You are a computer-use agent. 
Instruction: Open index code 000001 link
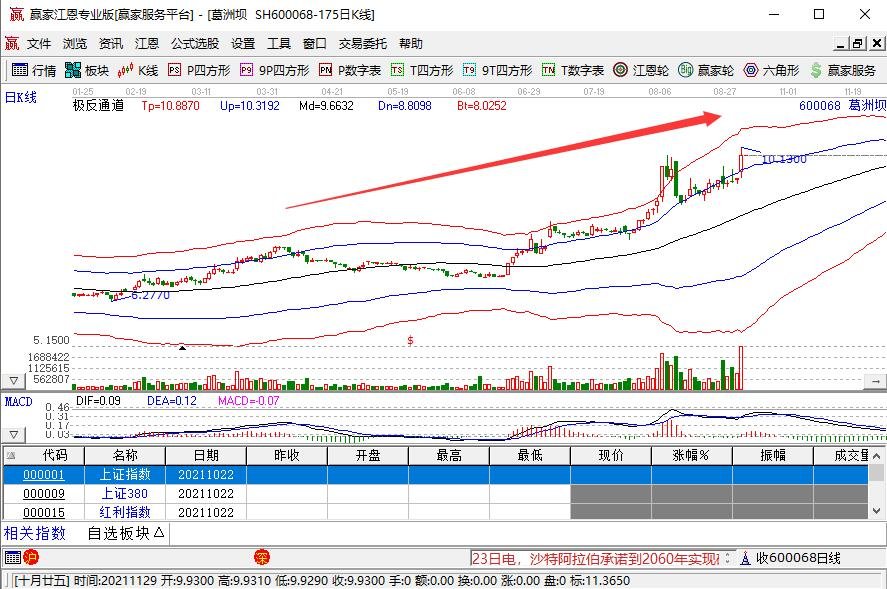44,475
